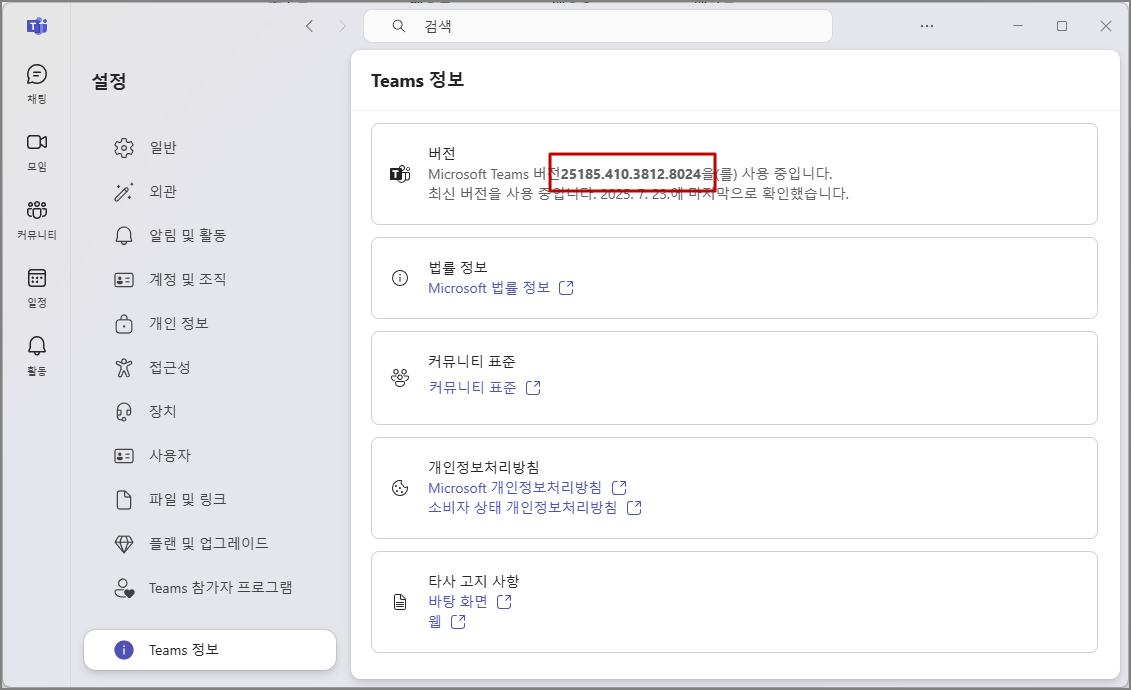Open 장치 settings label
This screenshot has height=690, width=1131.
pos(163,412)
